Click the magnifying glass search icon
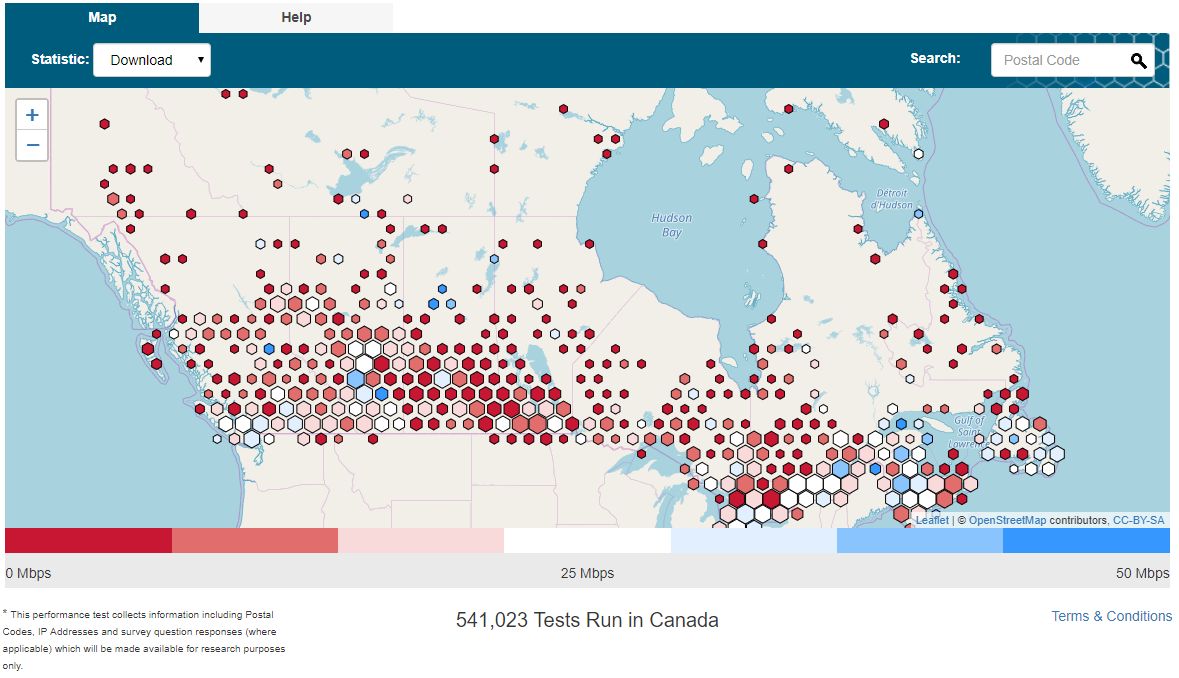This screenshot has width=1179, height=678. coord(1138,60)
